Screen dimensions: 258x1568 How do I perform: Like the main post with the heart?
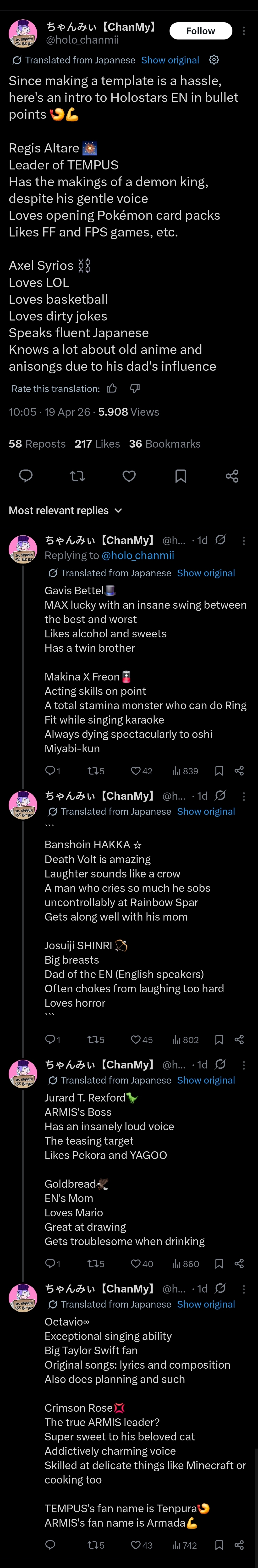[x=129, y=476]
